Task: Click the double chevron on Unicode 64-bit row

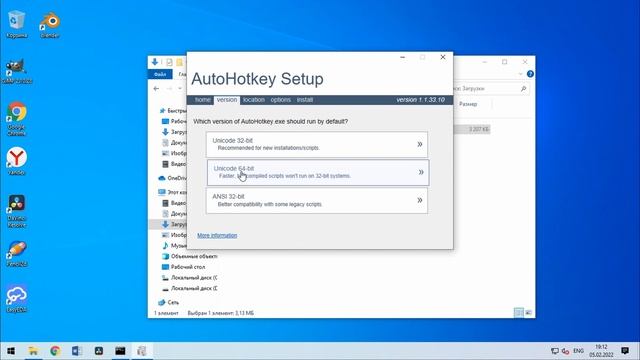Action: tap(421, 172)
